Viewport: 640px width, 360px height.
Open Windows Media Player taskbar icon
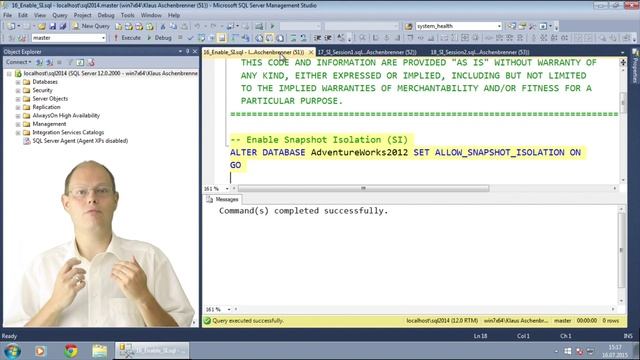(40, 351)
